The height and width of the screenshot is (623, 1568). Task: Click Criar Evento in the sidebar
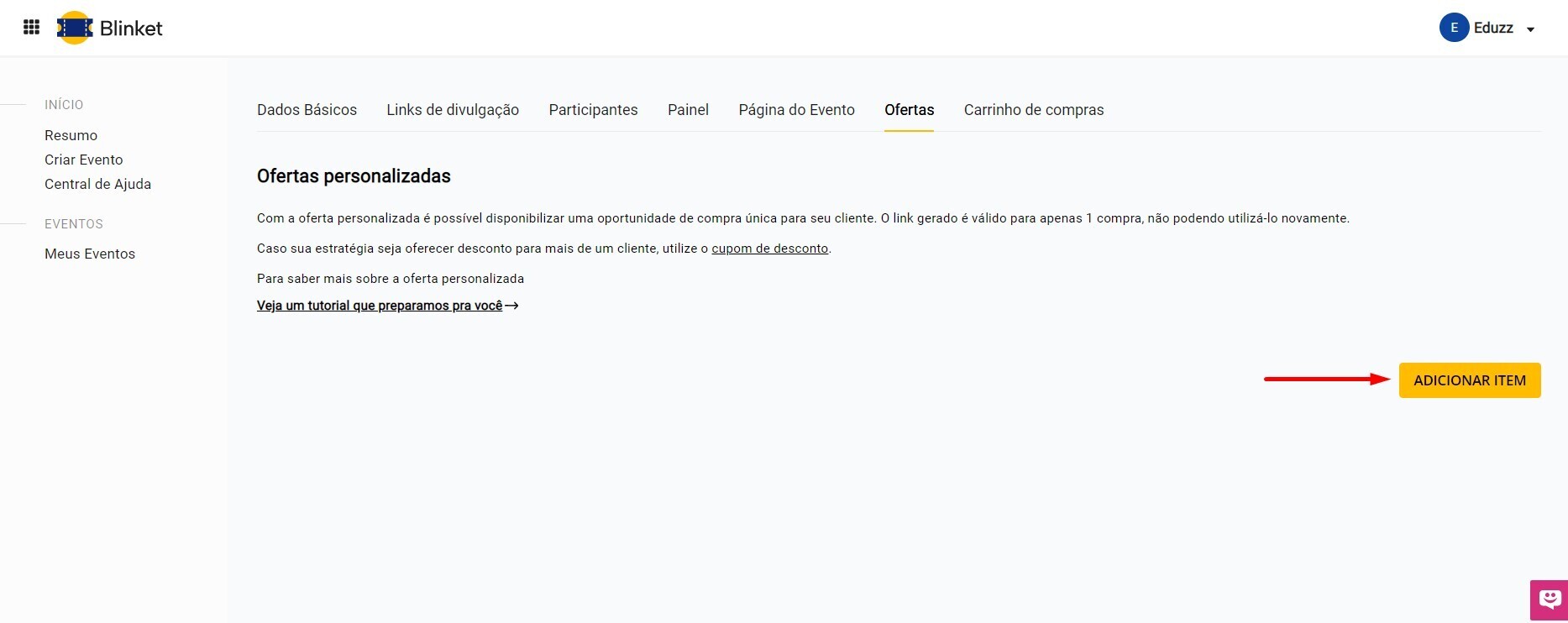tap(83, 160)
